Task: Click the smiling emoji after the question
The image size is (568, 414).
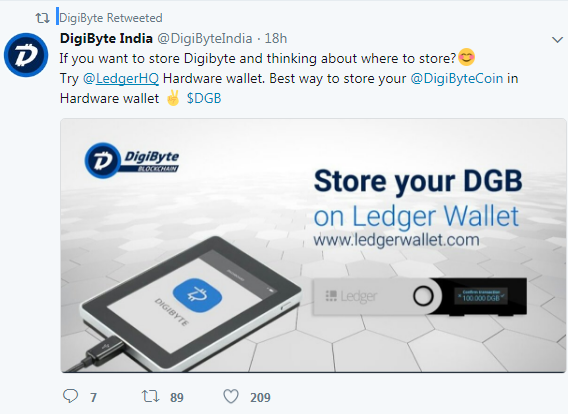Action: pyautogui.click(x=467, y=58)
